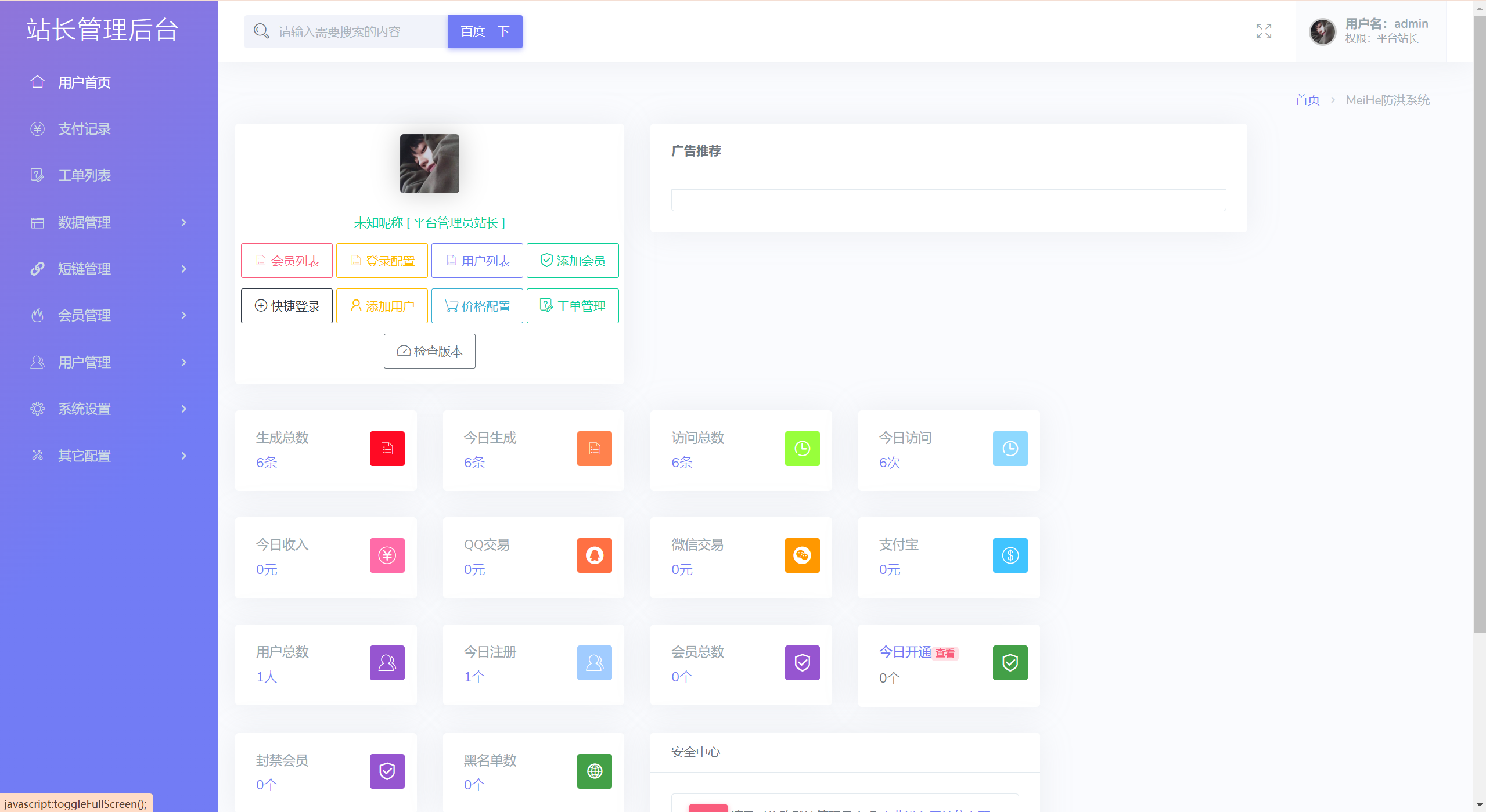Open 工单列表 in the sidebar
Image resolution: width=1486 pixels, height=812 pixels.
(x=84, y=175)
